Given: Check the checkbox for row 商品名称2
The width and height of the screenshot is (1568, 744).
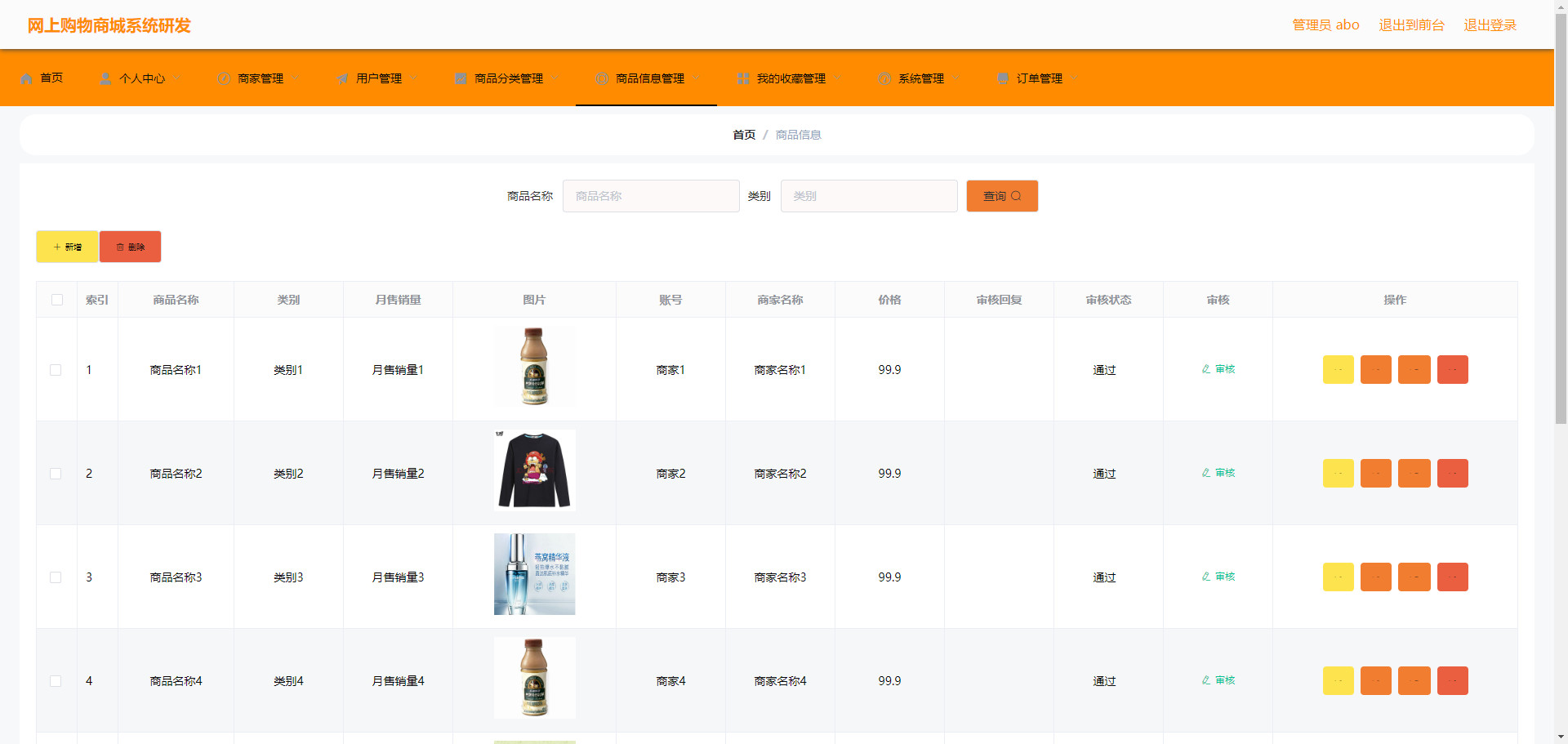Looking at the screenshot, I should coord(56,474).
